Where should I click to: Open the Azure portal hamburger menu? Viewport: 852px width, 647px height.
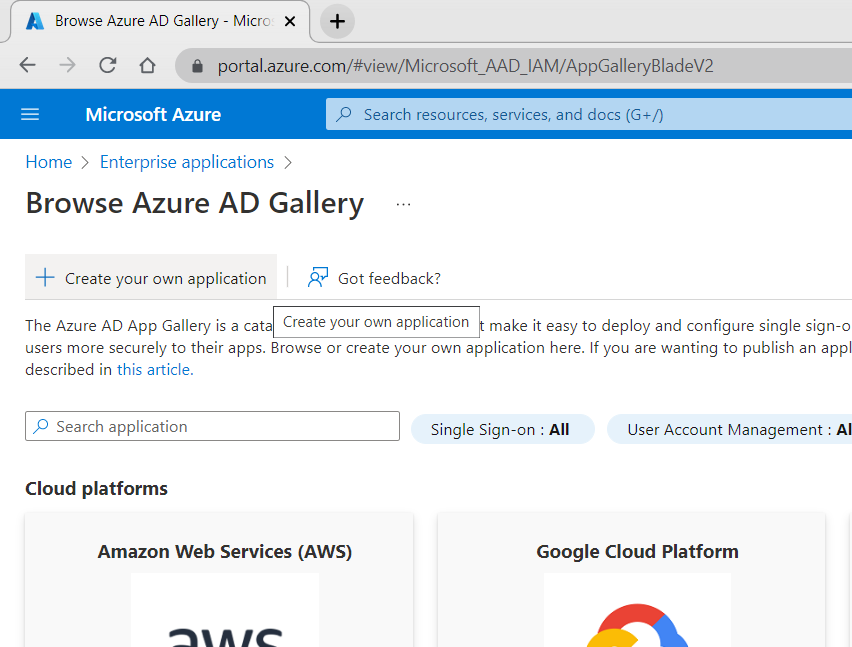[30, 114]
